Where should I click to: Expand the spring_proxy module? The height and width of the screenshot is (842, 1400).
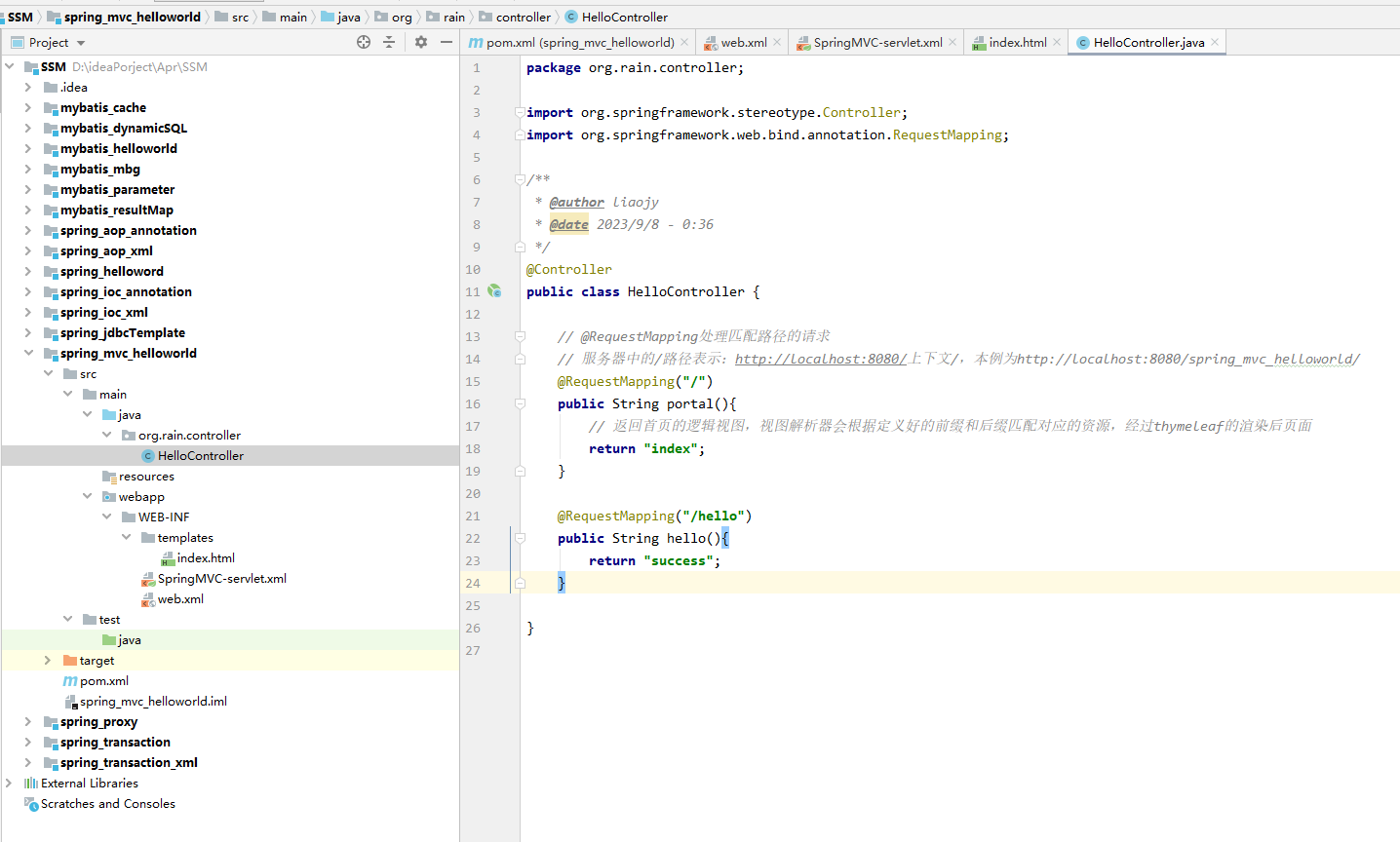(28, 721)
